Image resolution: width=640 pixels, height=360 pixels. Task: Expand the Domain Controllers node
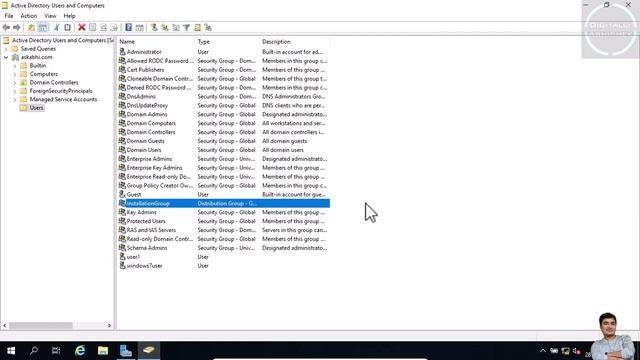[x=15, y=82]
